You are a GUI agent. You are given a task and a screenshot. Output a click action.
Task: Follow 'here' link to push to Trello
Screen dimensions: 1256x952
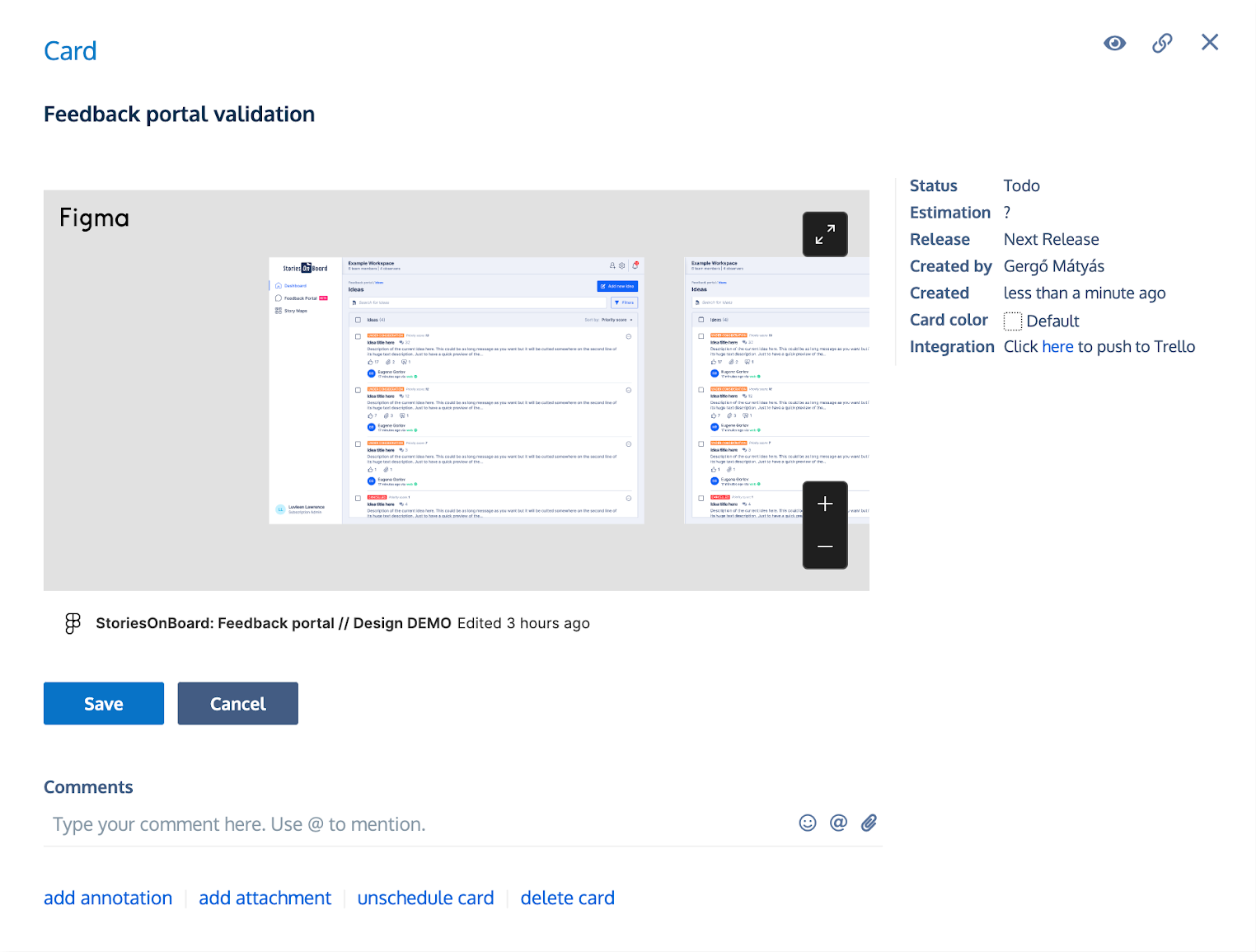1057,347
